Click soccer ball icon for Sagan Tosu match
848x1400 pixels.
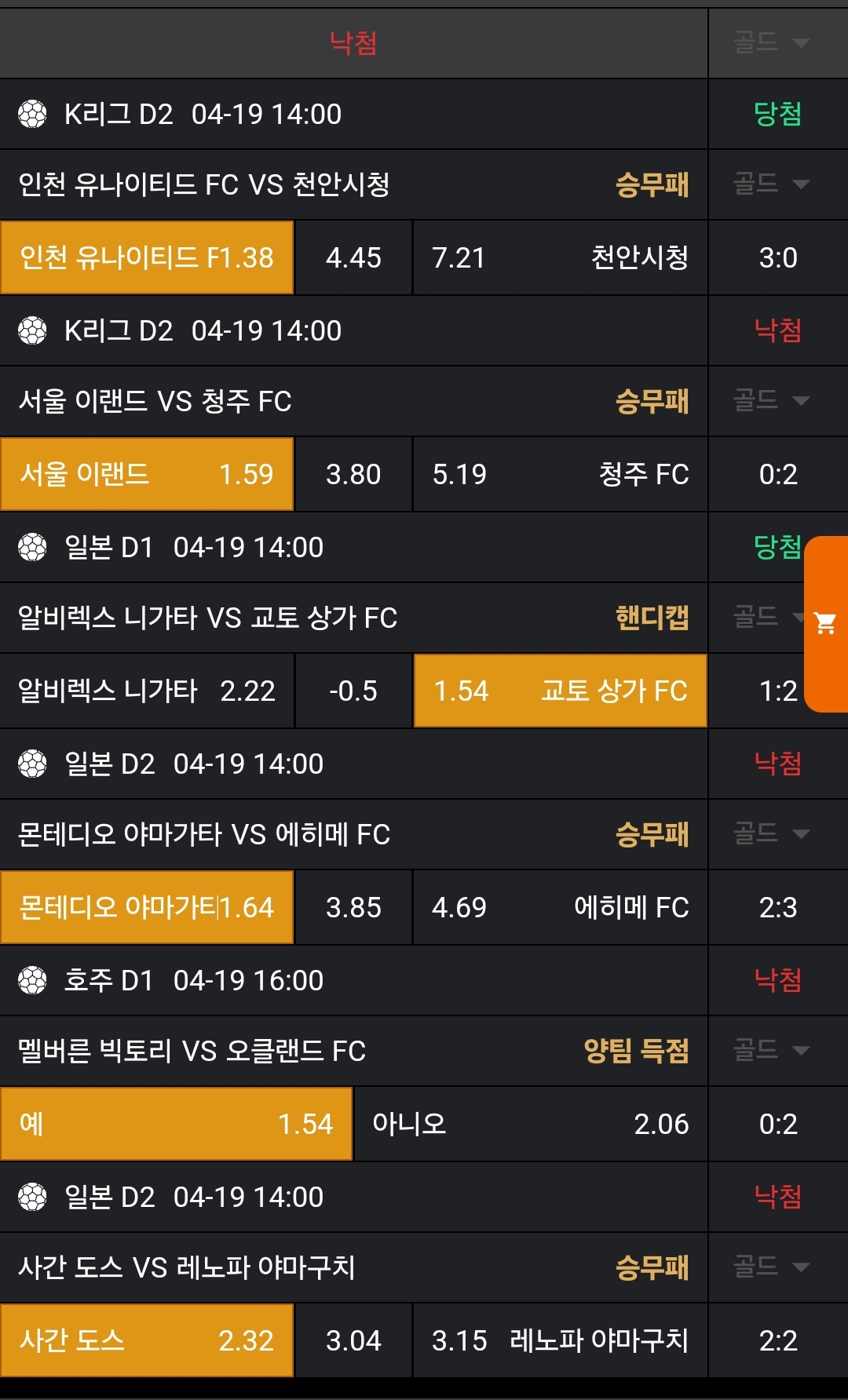click(x=32, y=1198)
